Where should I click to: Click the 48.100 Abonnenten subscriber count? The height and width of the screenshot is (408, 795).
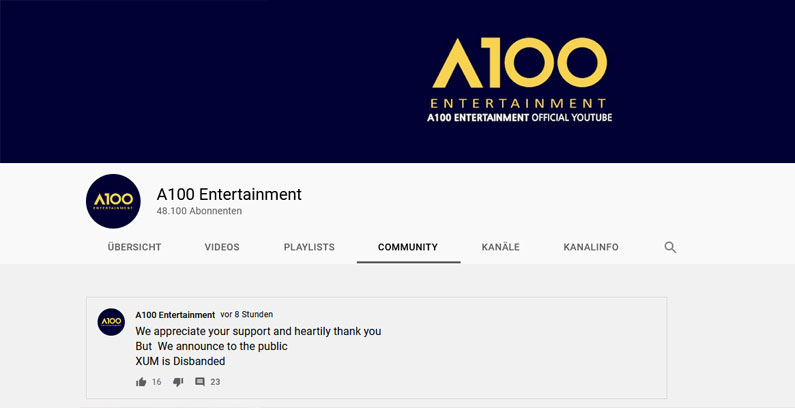click(x=199, y=211)
